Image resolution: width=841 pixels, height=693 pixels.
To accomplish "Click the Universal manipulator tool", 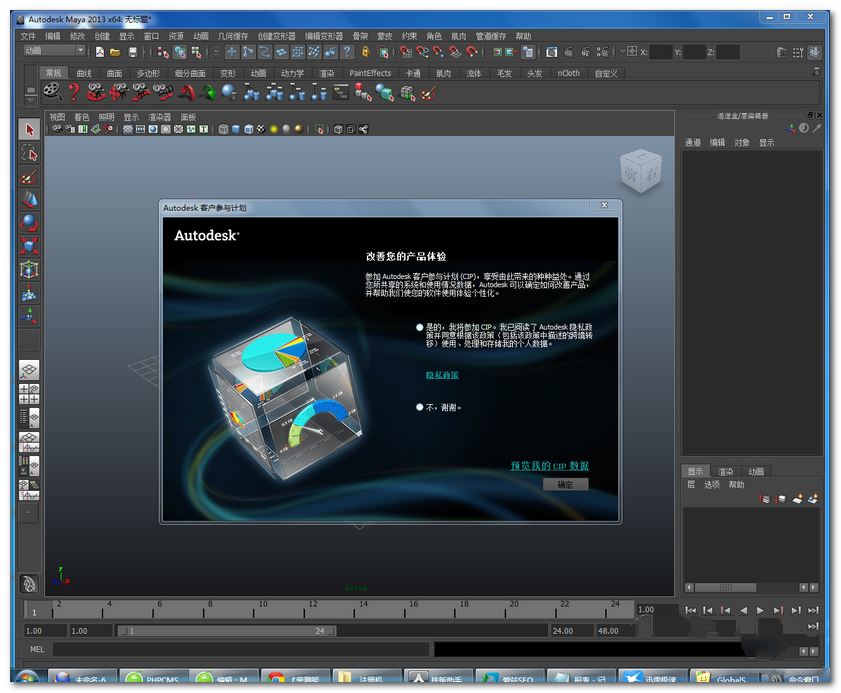I will point(29,269).
